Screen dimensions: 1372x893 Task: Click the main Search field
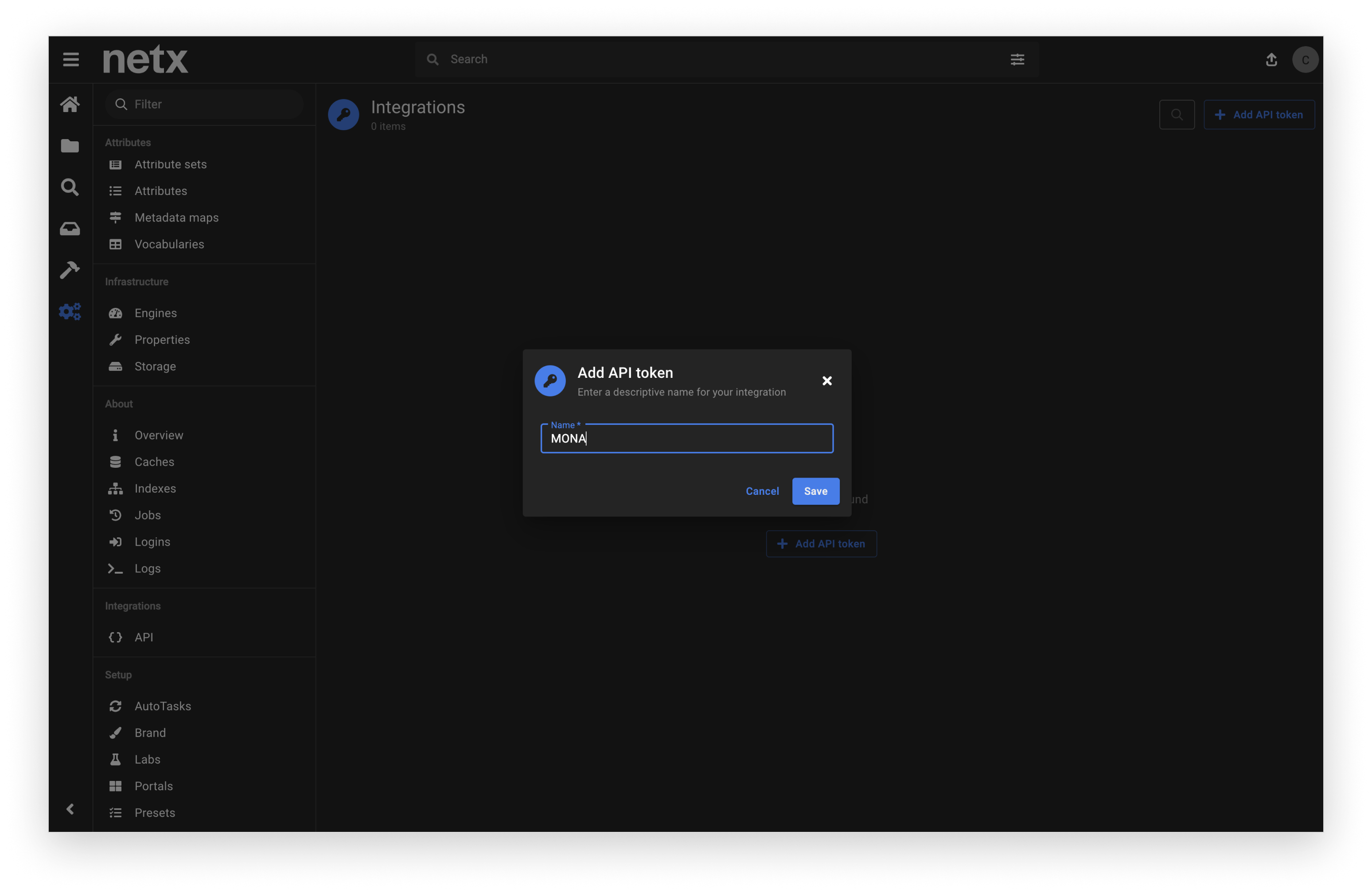tap(726, 59)
